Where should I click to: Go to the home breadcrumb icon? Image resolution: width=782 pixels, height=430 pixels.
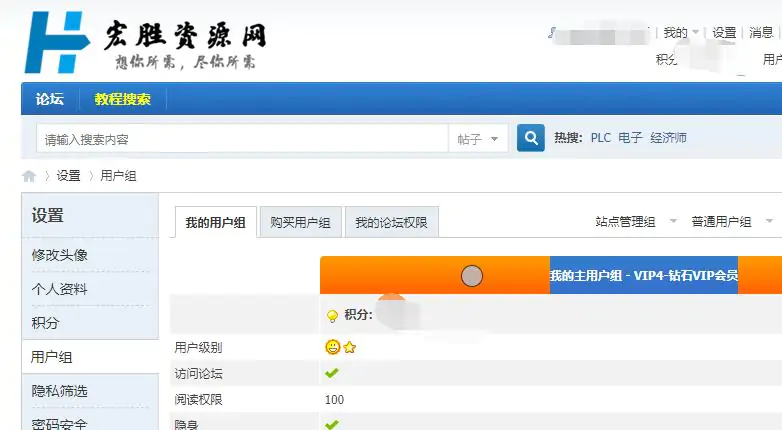[29, 176]
